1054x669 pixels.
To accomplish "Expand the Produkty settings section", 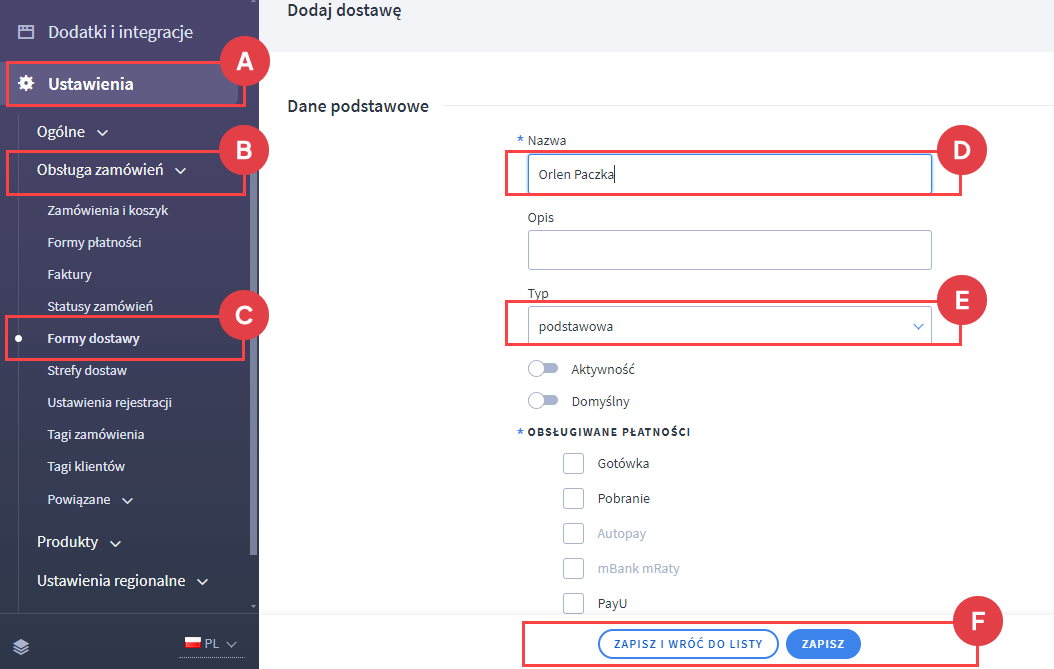I will [79, 542].
